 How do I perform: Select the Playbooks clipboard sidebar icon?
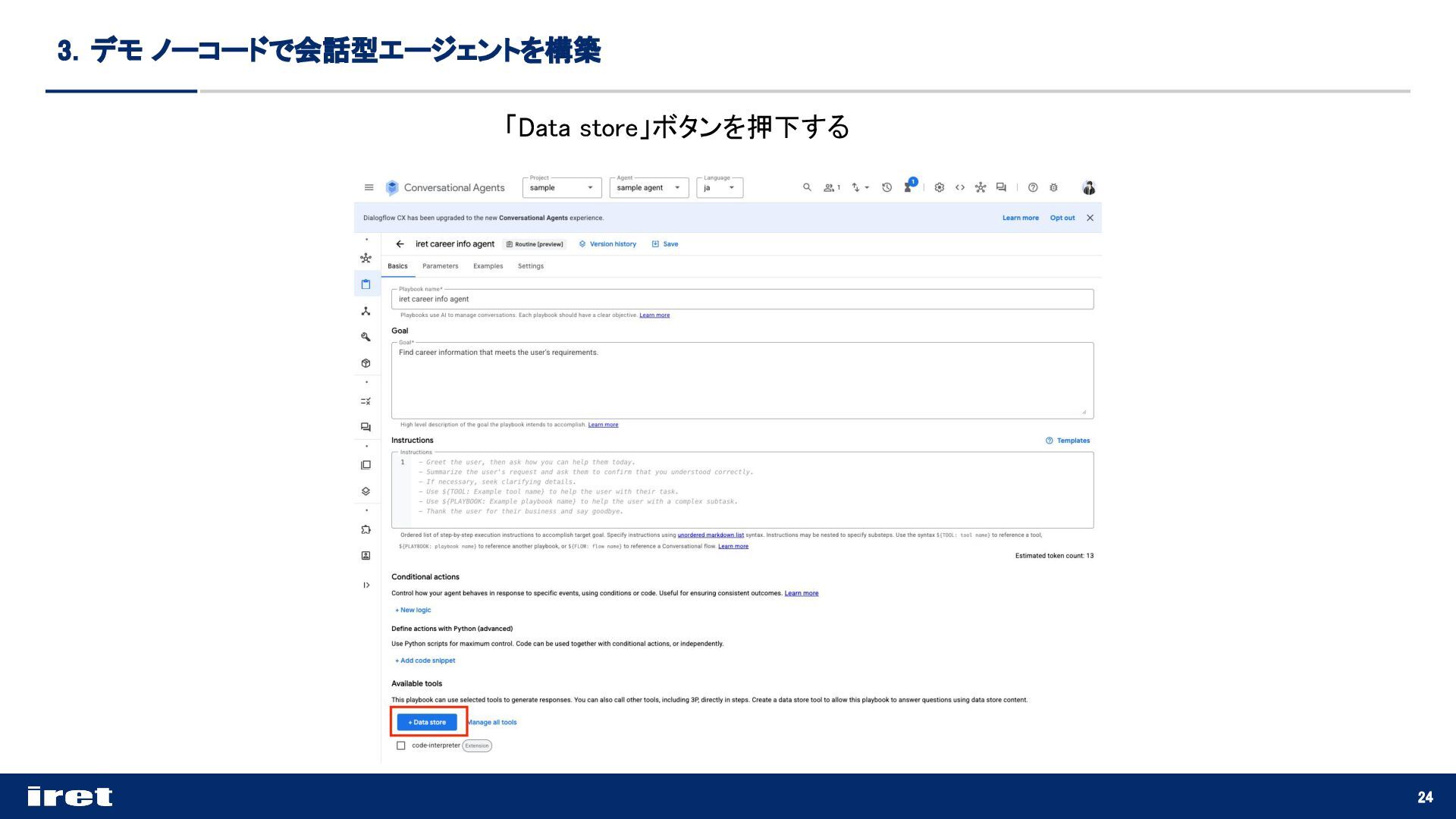coord(366,284)
